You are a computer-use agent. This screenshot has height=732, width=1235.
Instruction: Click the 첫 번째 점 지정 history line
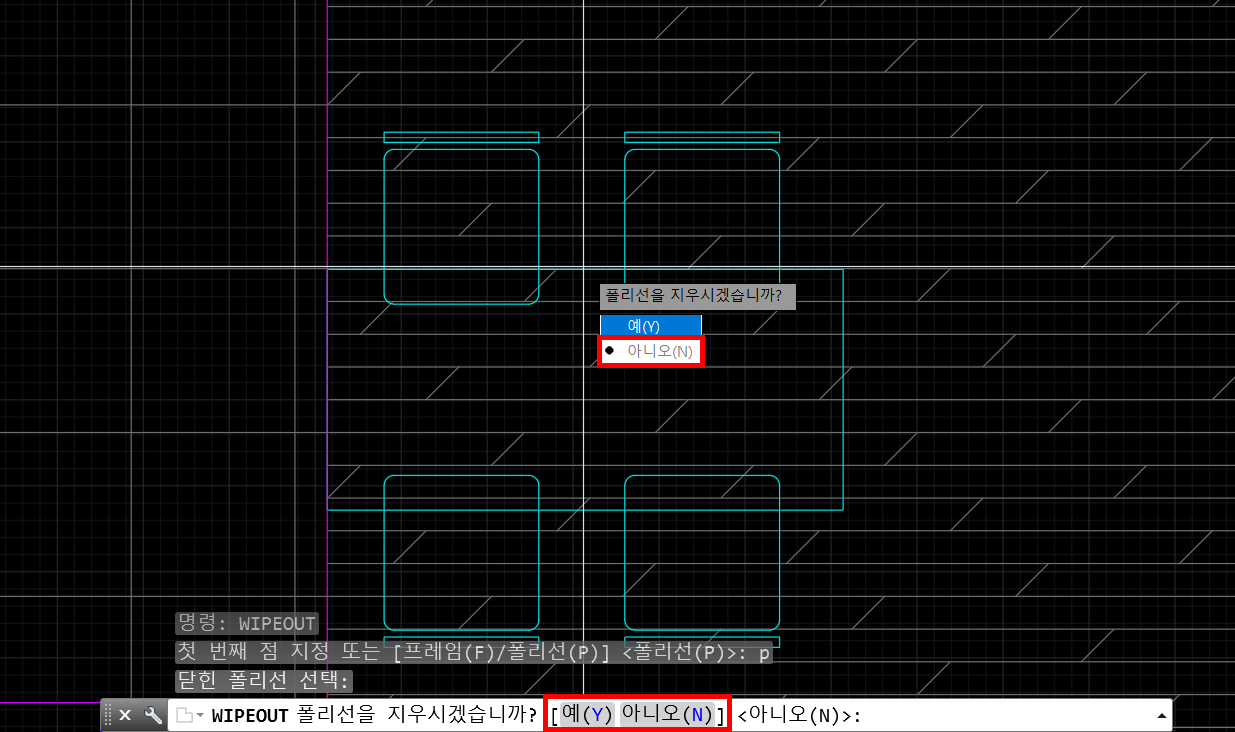point(474,652)
